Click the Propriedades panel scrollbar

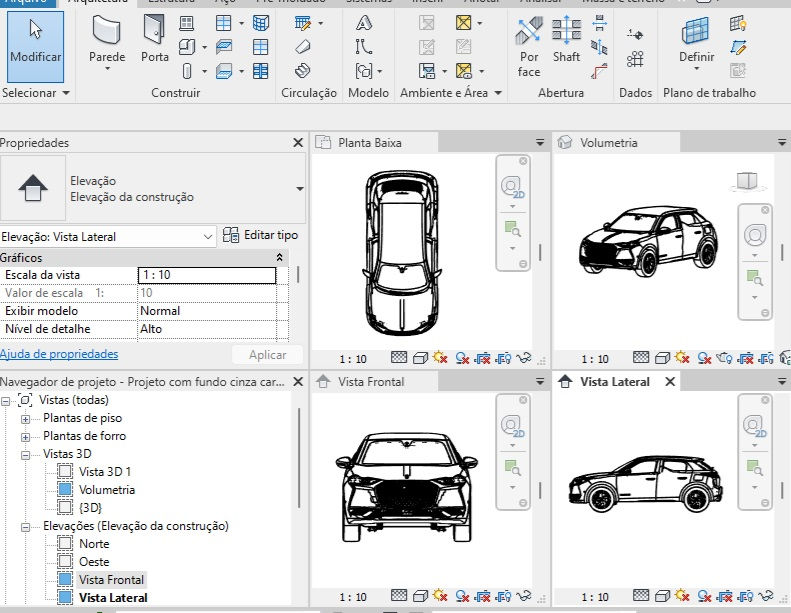[298, 275]
